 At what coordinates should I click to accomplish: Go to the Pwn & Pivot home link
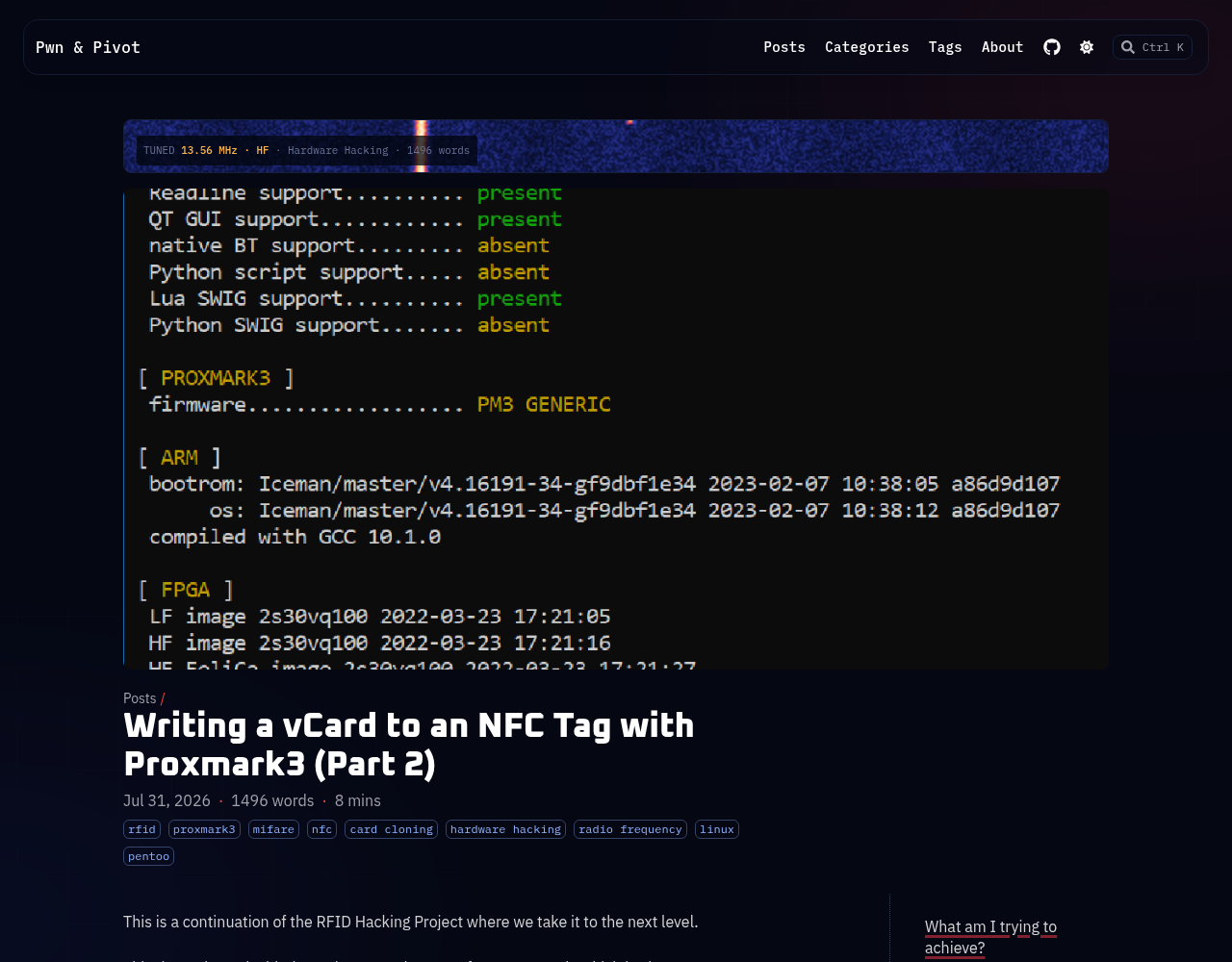[88, 47]
